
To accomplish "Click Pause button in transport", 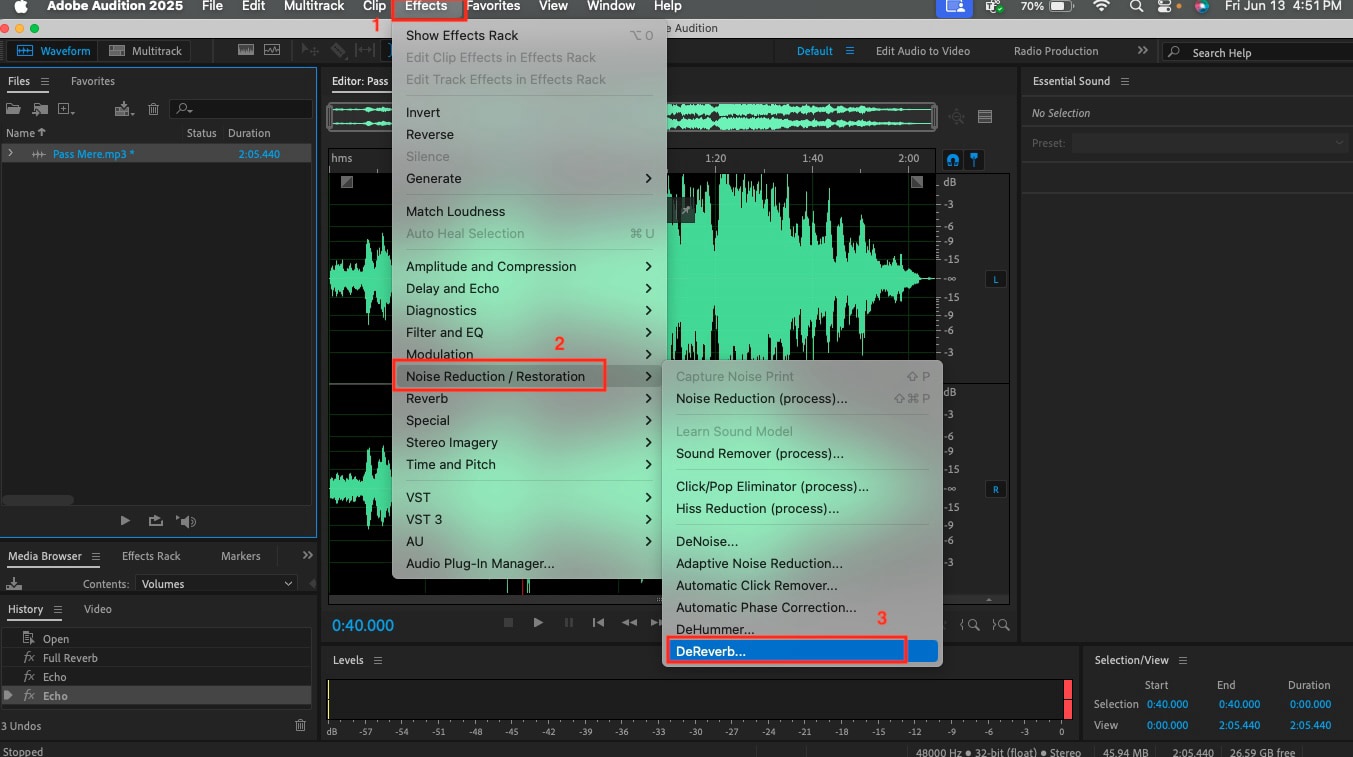I will point(568,622).
